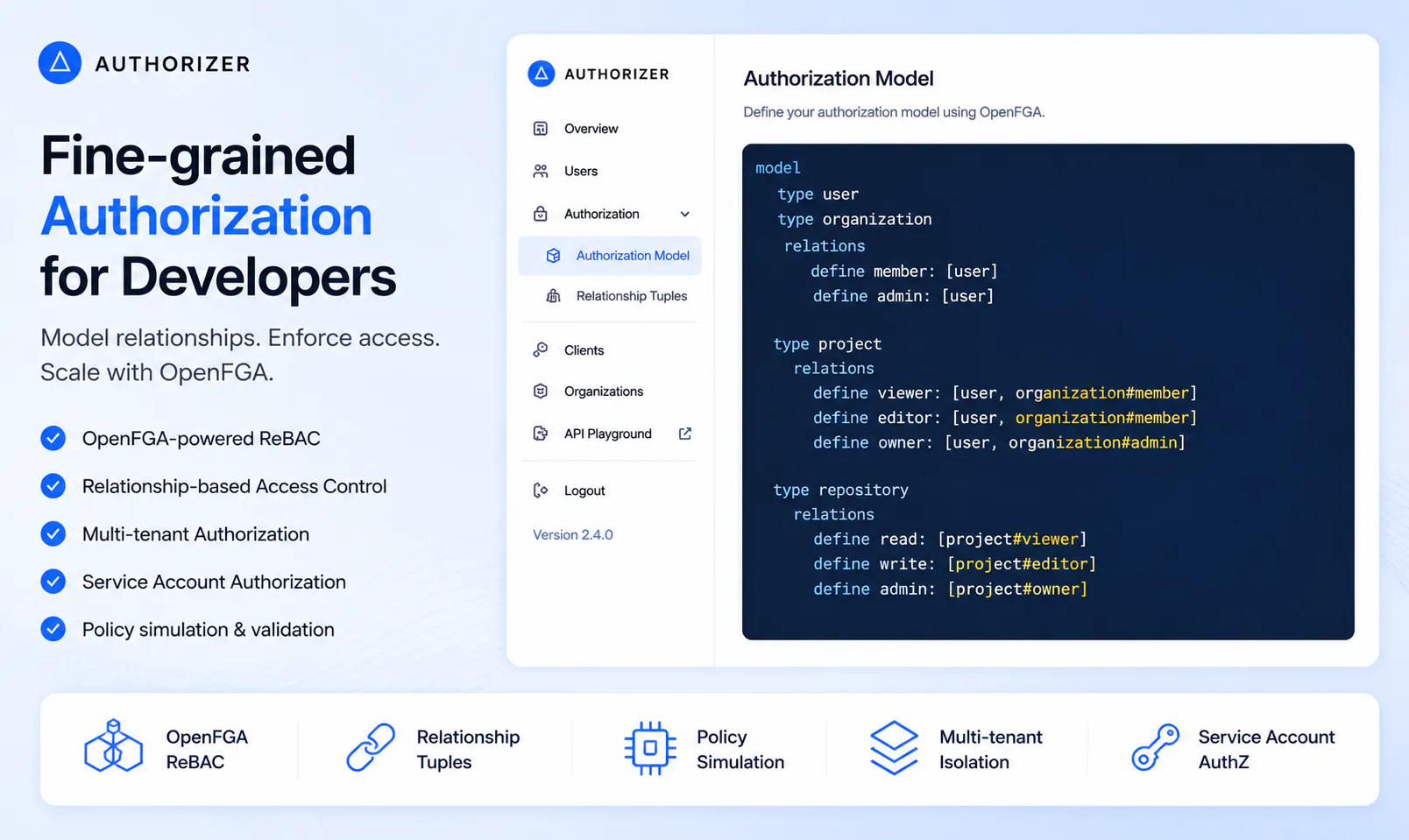Click the 'Multi-tenant Isolation' feature label
The height and width of the screenshot is (840, 1409).
click(991, 749)
